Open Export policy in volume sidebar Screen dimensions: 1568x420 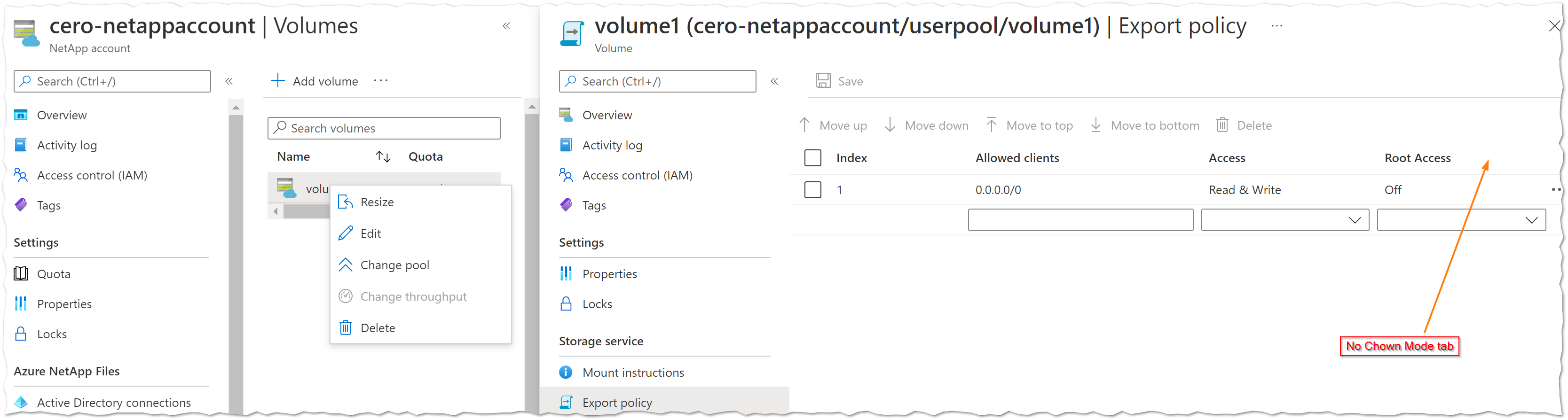pos(616,402)
